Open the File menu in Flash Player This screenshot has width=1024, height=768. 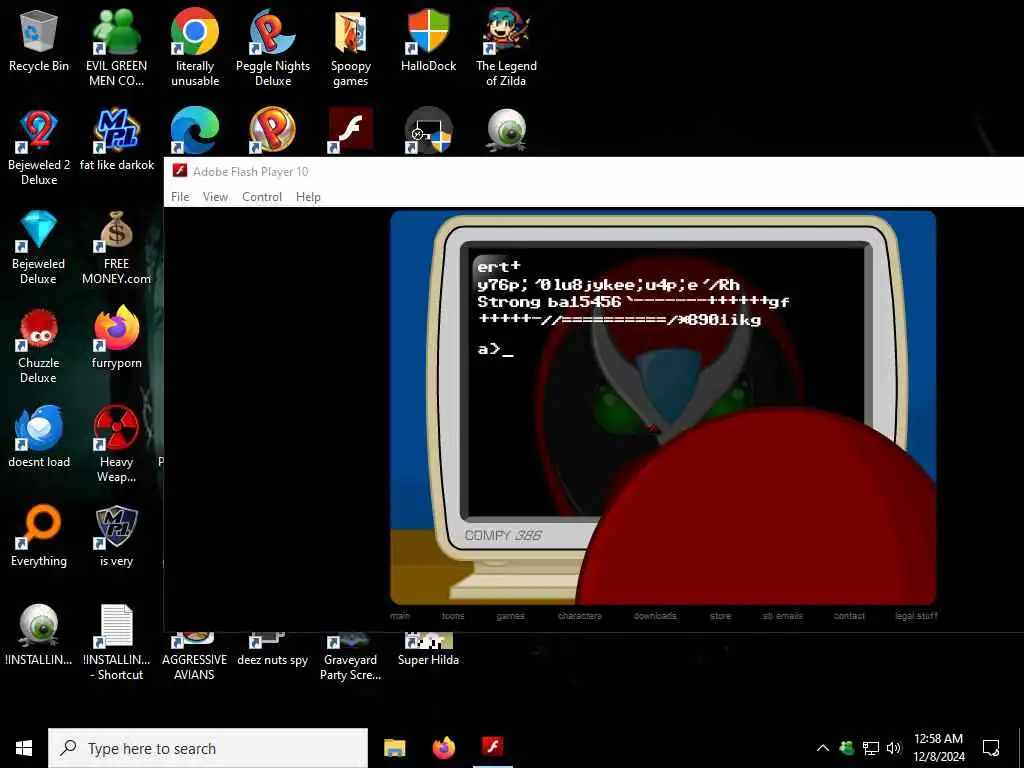tap(180, 197)
